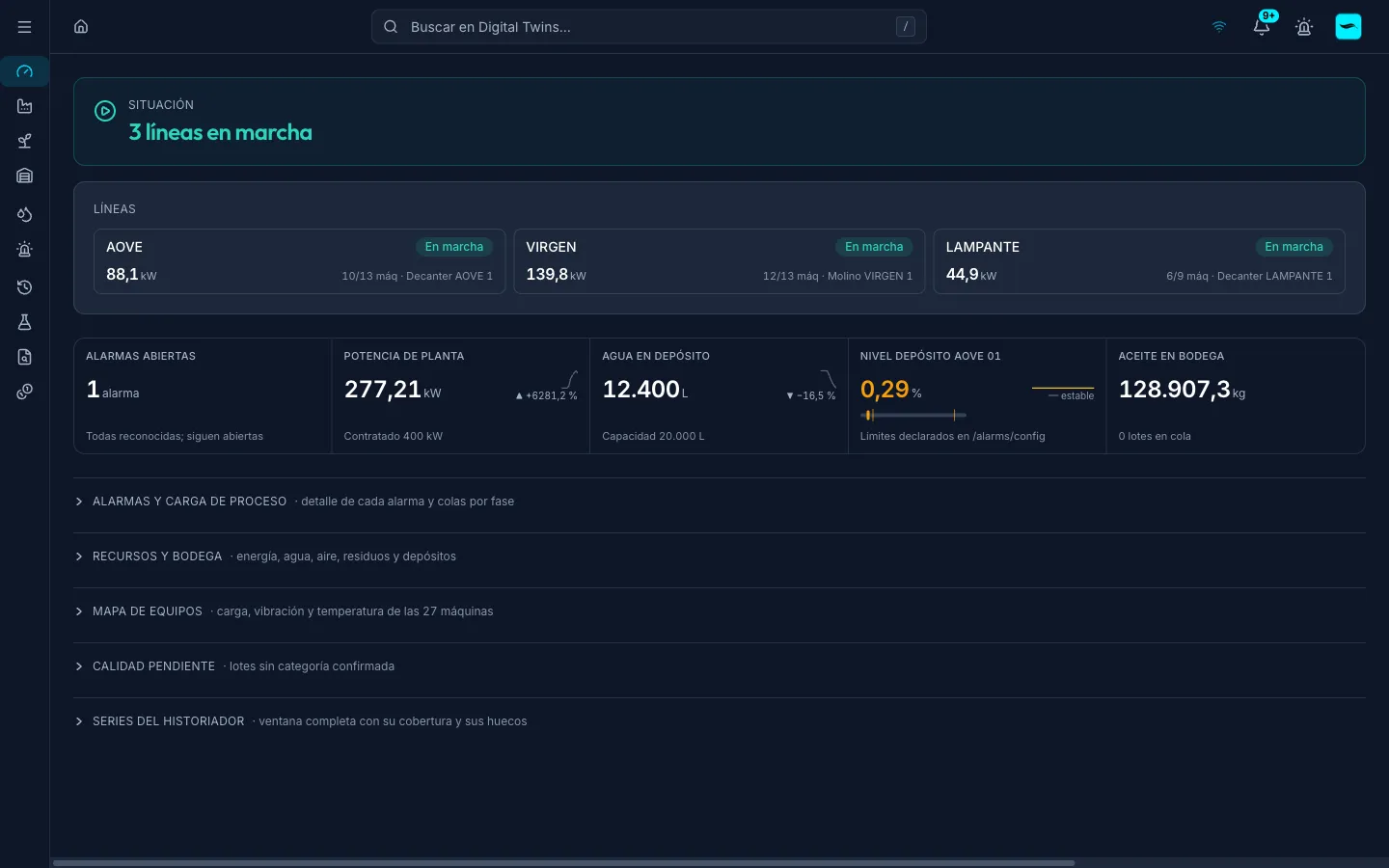The height and width of the screenshot is (868, 1389).
Task: Click the top bar alarm siren icon
Action: click(x=1304, y=27)
